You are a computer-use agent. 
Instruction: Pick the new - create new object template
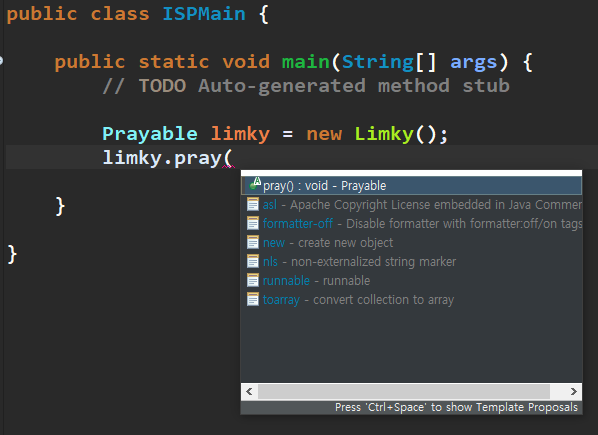pyautogui.click(x=412, y=242)
